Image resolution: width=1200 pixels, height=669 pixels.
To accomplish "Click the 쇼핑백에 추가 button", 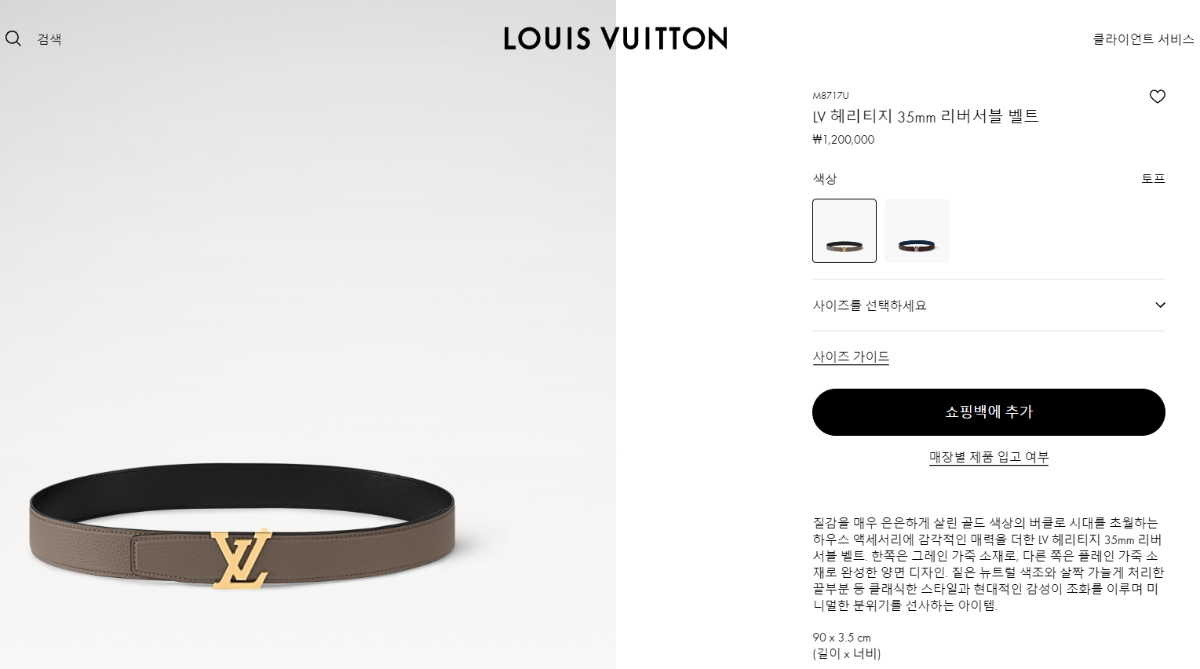I will [x=989, y=412].
